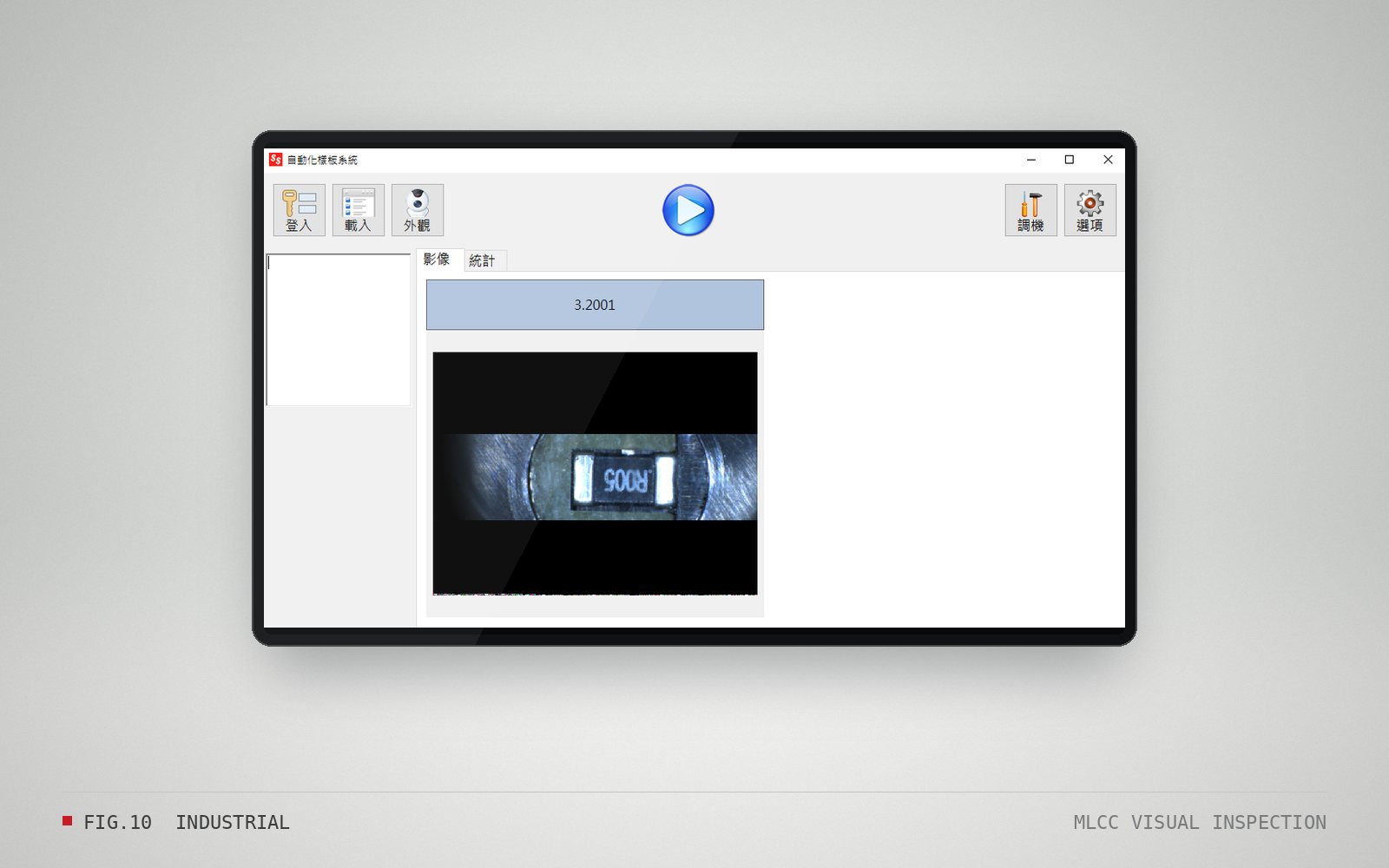Click the 3.2001 value header bar
Image resolution: width=1389 pixels, height=868 pixels.
click(x=595, y=305)
